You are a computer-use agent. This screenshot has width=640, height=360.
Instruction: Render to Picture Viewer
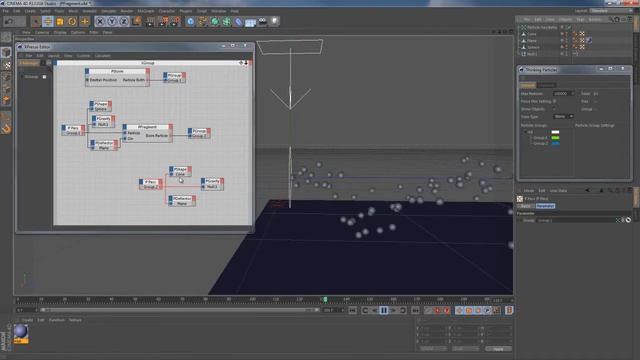(164, 21)
